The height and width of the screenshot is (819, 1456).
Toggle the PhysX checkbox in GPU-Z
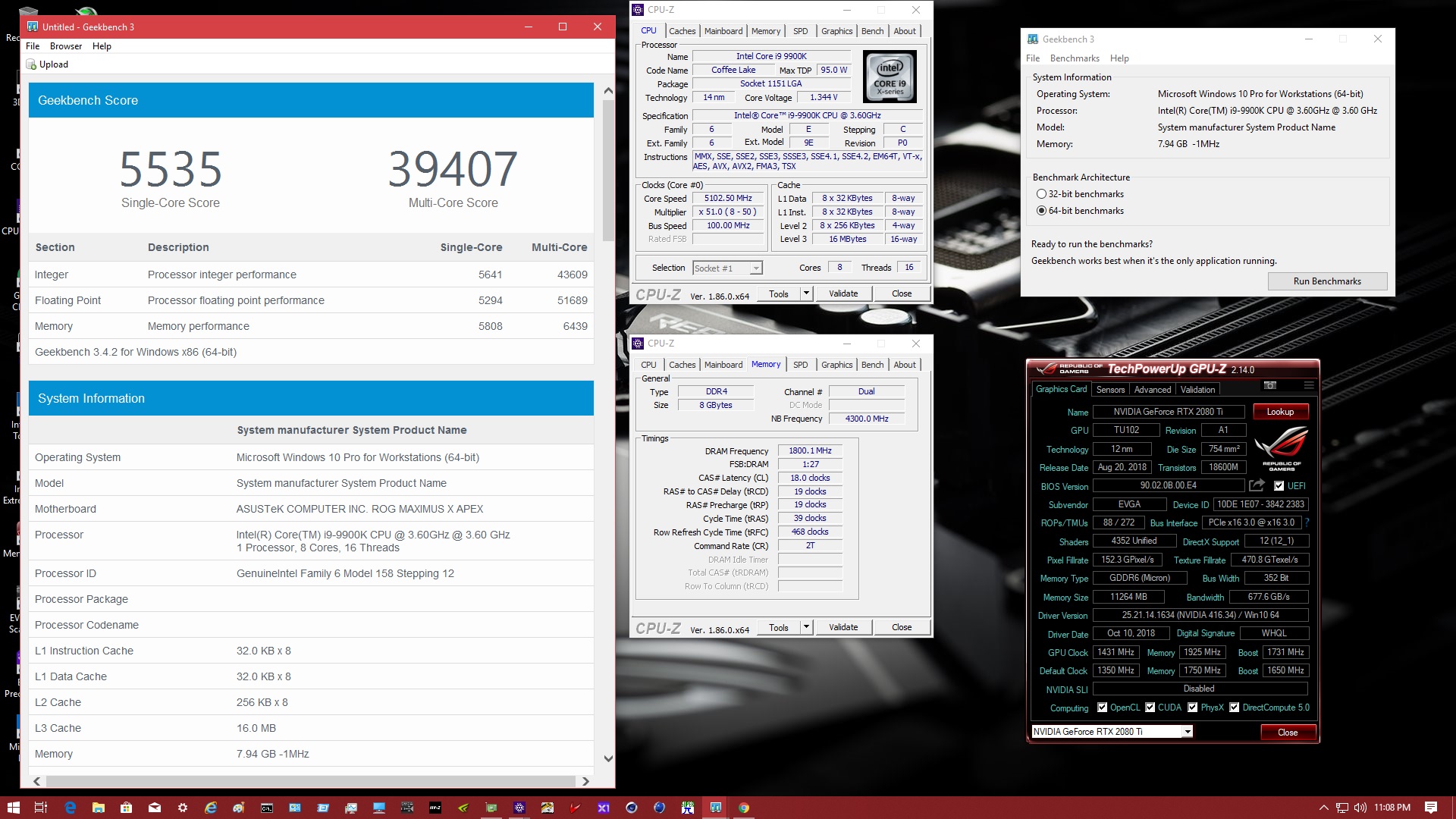(x=1192, y=708)
